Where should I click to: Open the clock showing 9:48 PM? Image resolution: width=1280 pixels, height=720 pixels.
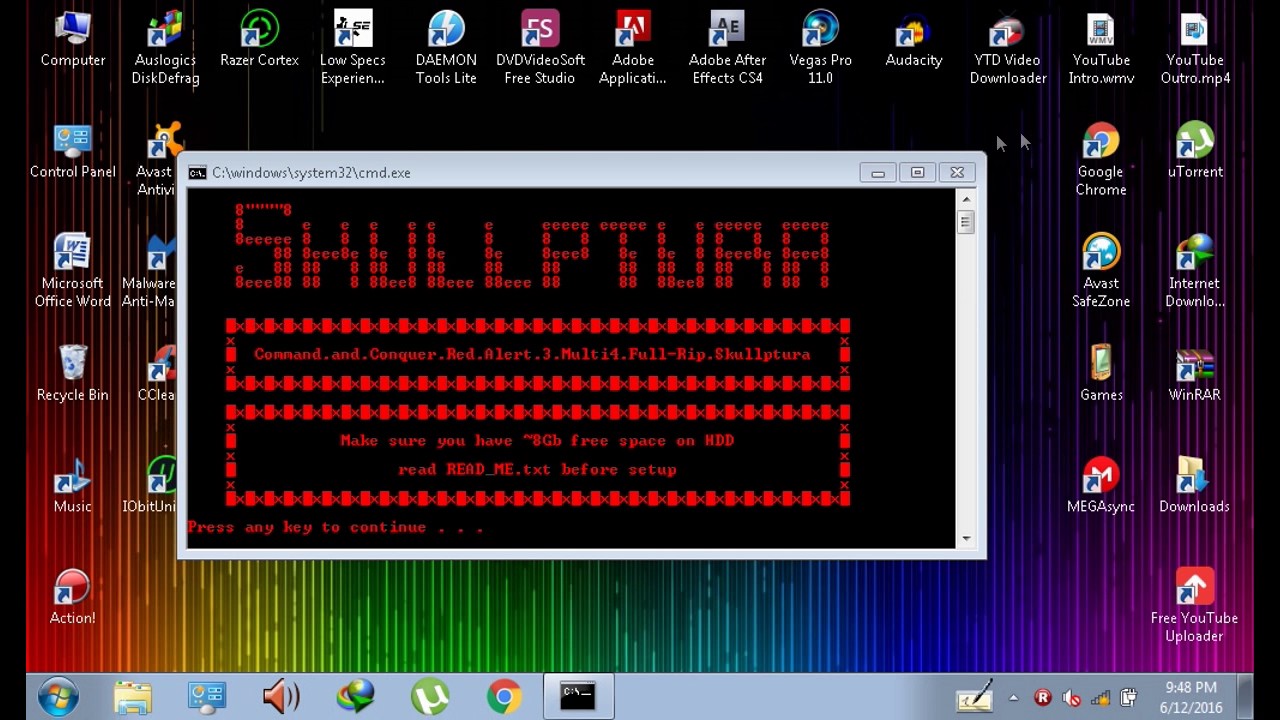(1191, 697)
